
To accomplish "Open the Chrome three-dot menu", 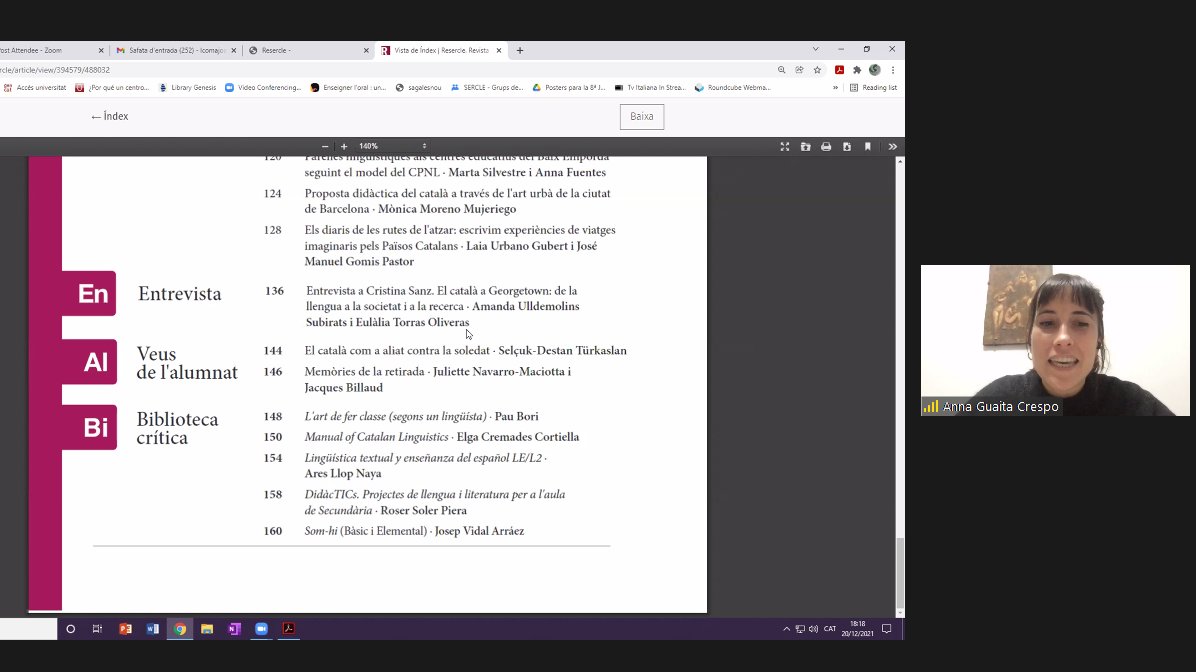I will click(892, 70).
